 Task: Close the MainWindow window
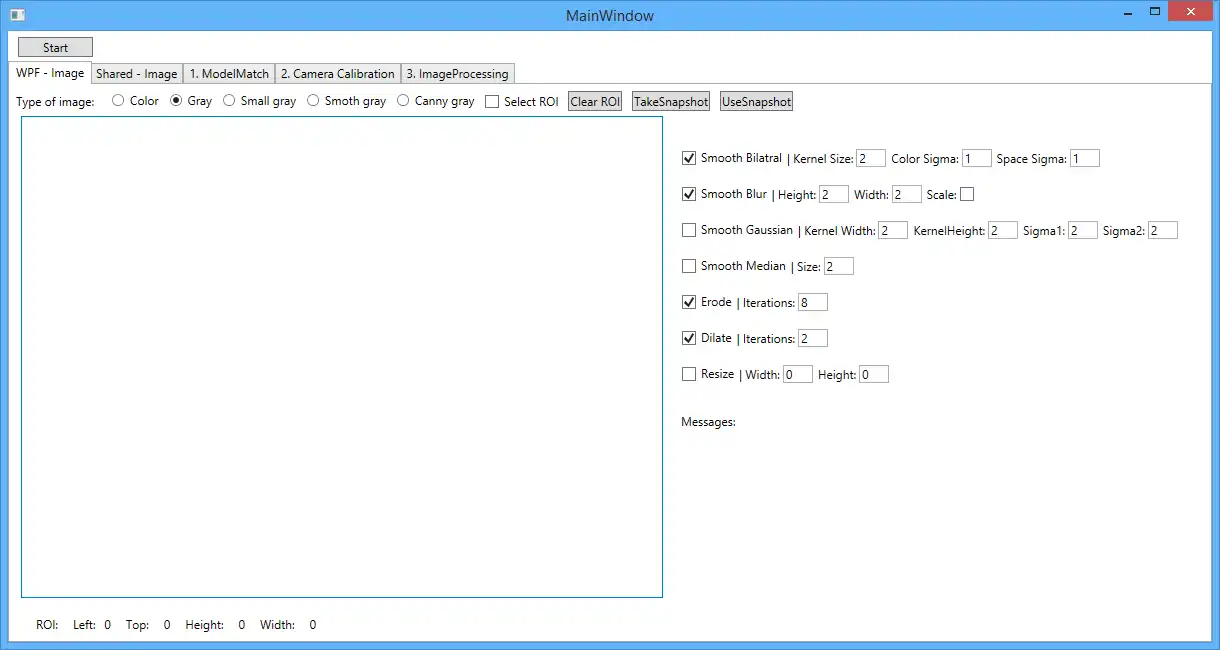click(x=1191, y=13)
